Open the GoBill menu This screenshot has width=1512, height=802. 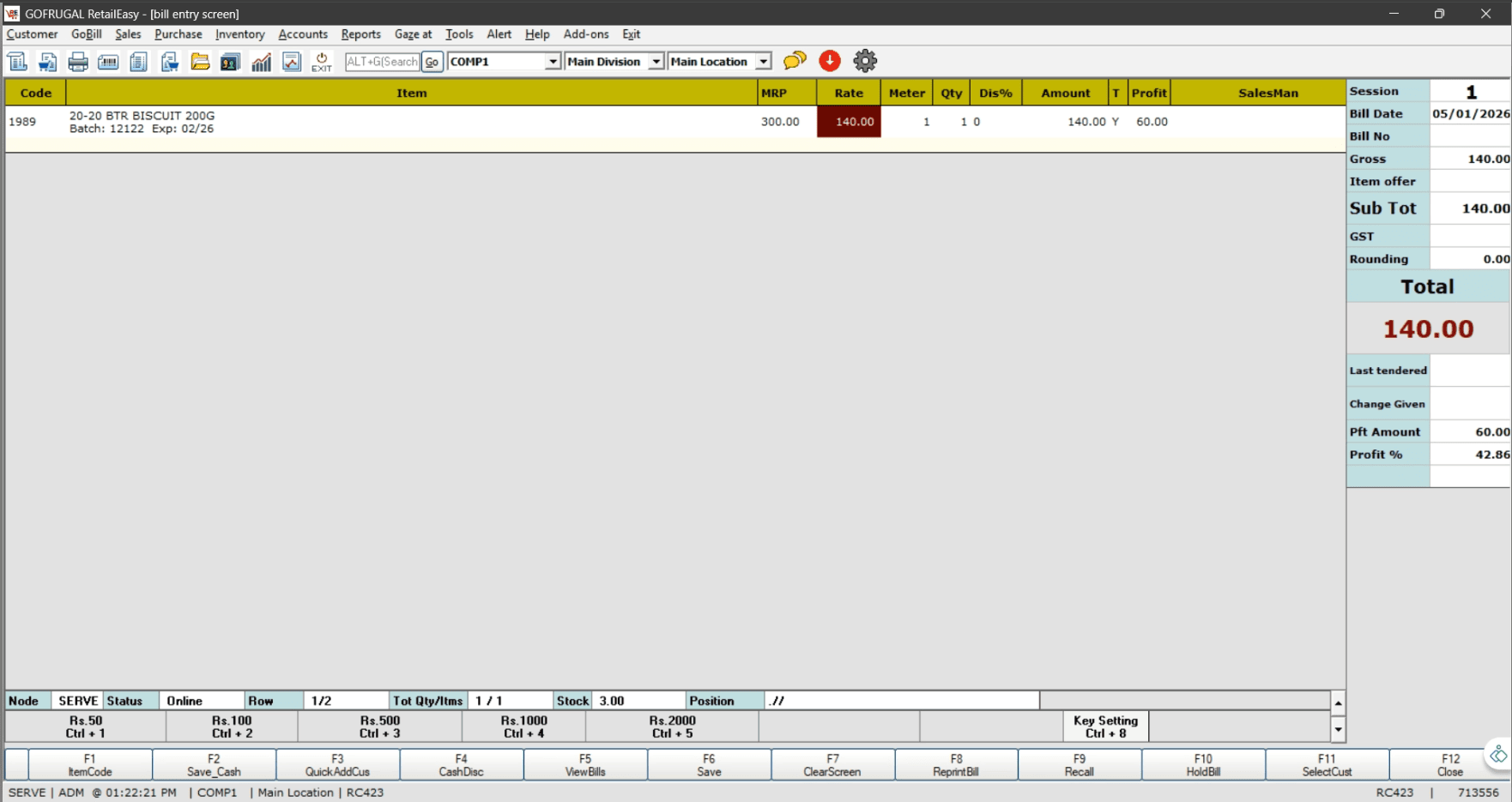tap(87, 34)
